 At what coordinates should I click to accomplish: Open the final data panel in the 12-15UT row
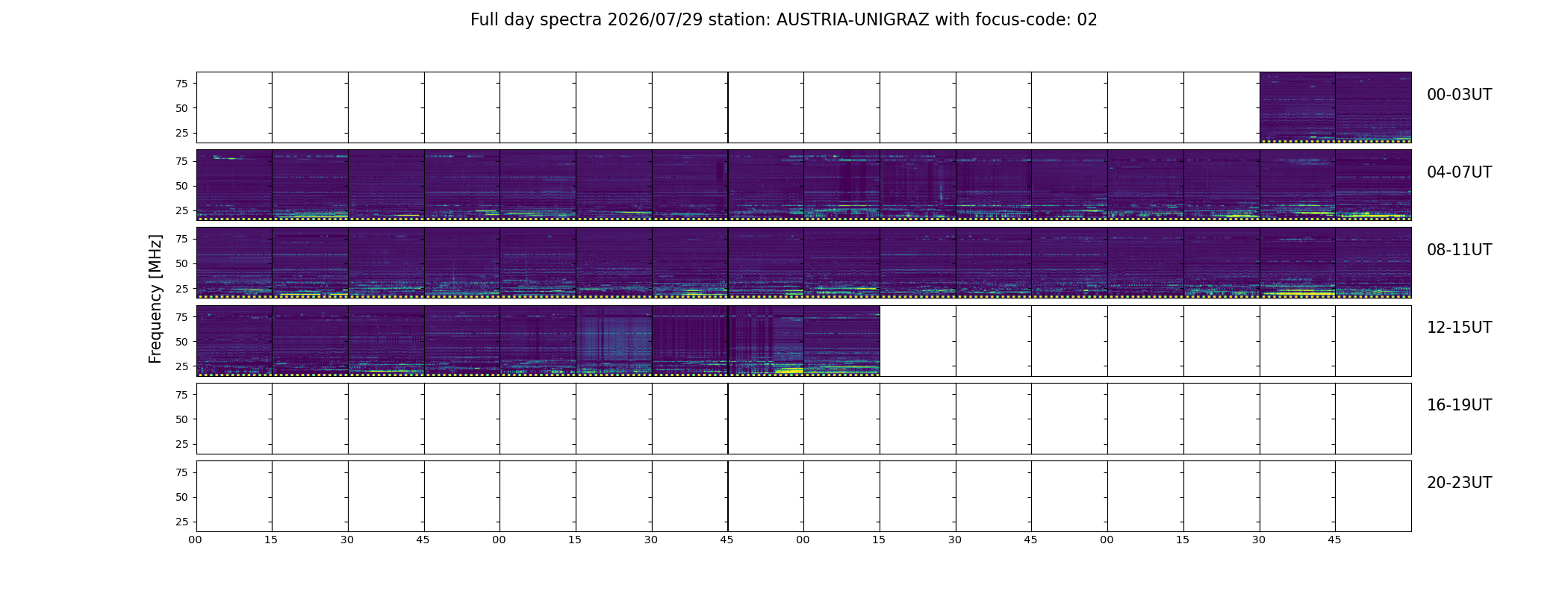click(841, 340)
